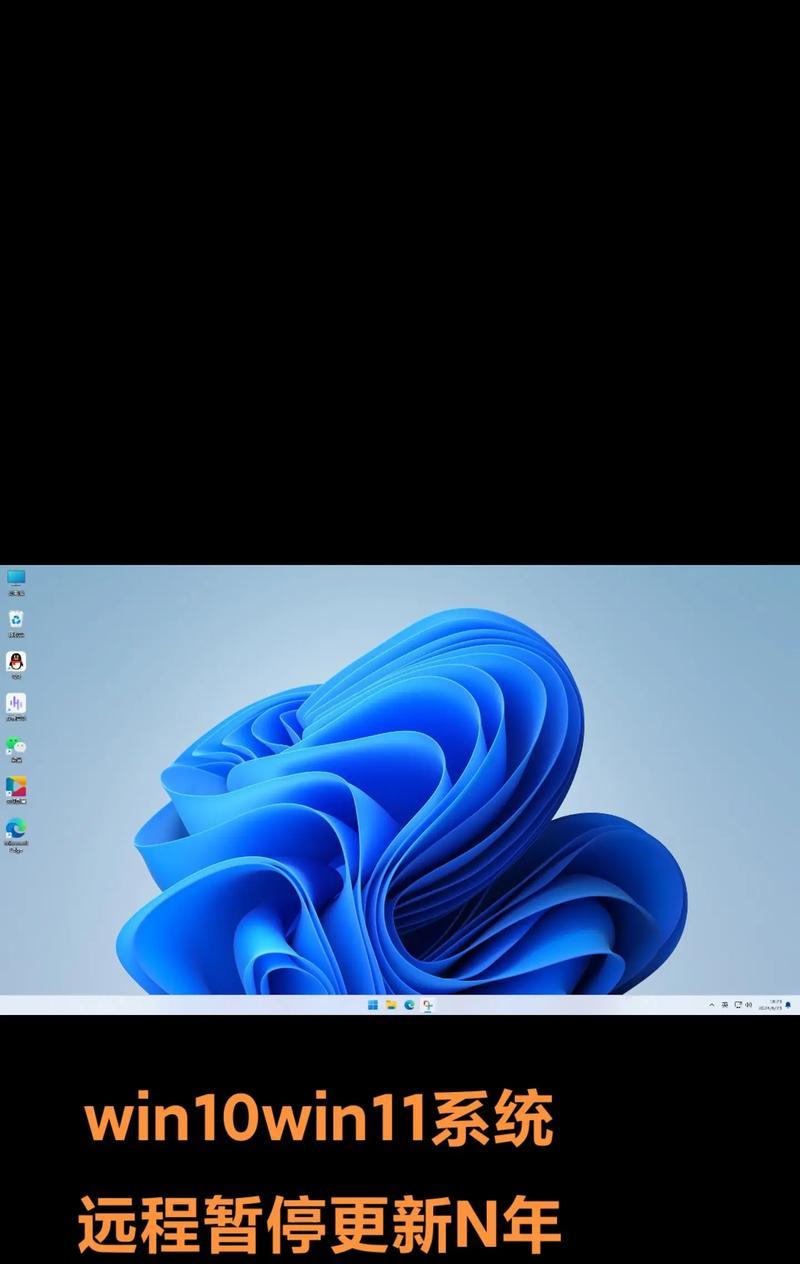
Task: Open the taskbar clock and date
Action: pos(770,1005)
